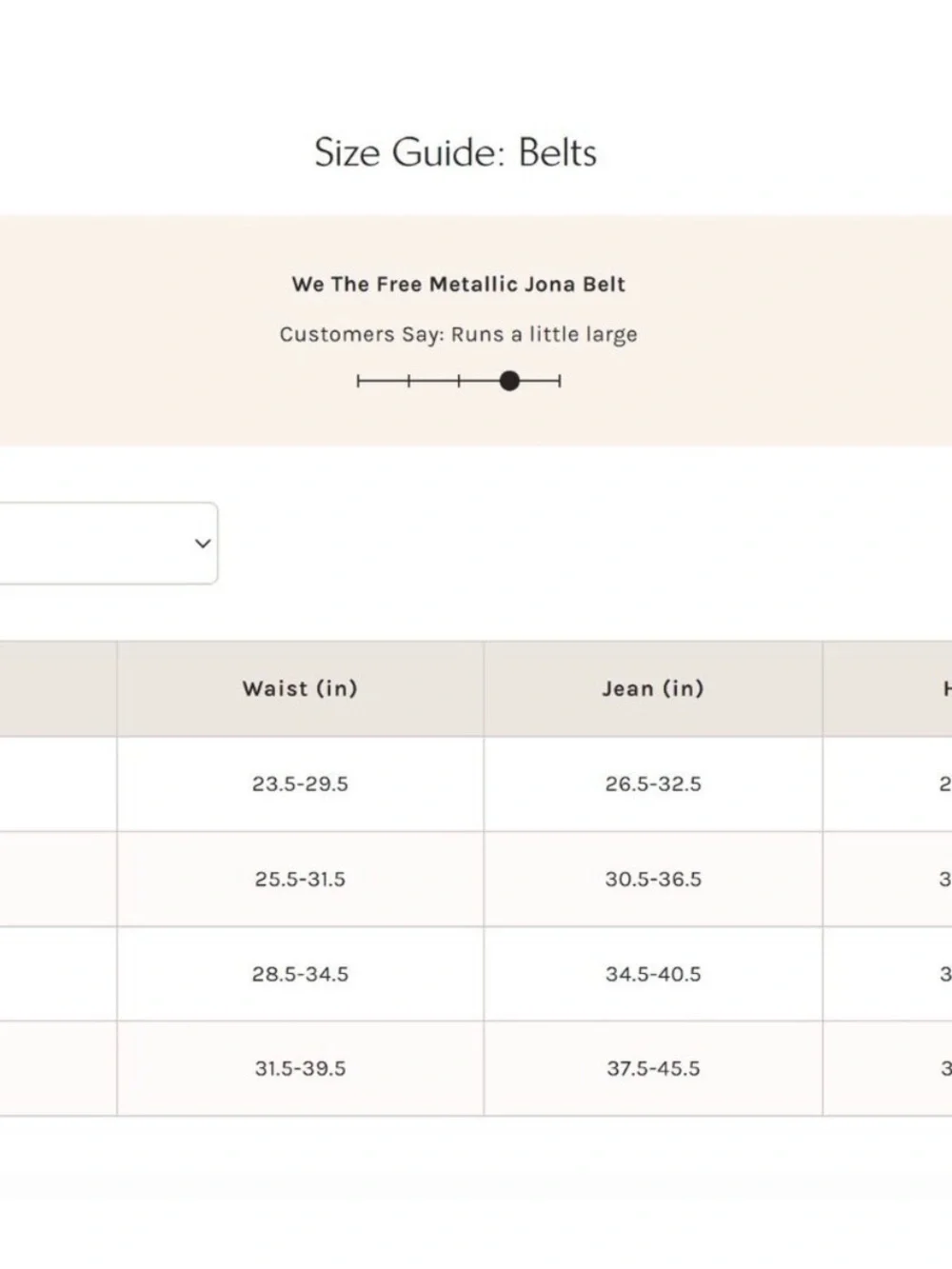Select waist value 31.5-39.5

coord(300,1068)
